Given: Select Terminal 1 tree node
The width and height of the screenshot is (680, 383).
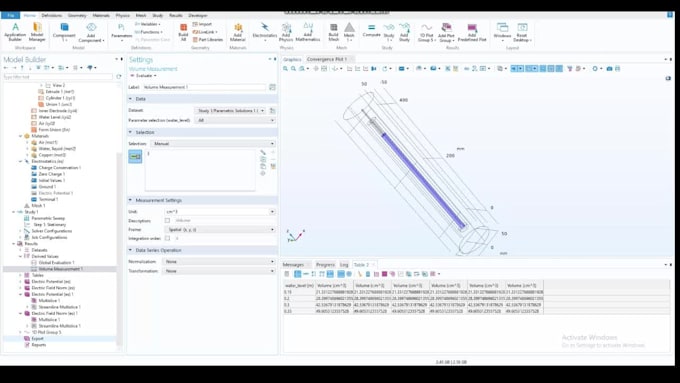Looking at the screenshot, I should pos(48,200).
